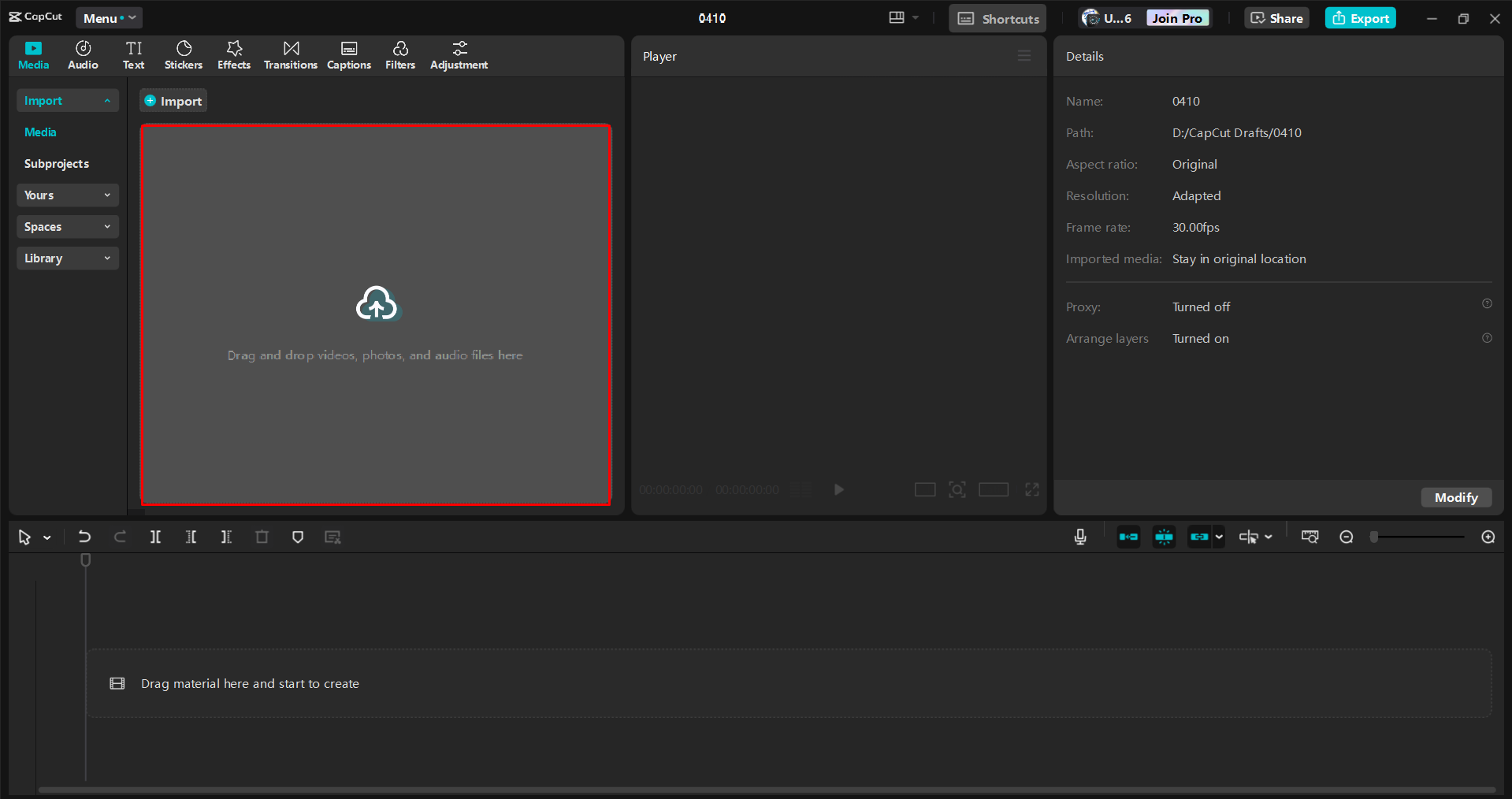Open the Effects panel

click(x=233, y=54)
